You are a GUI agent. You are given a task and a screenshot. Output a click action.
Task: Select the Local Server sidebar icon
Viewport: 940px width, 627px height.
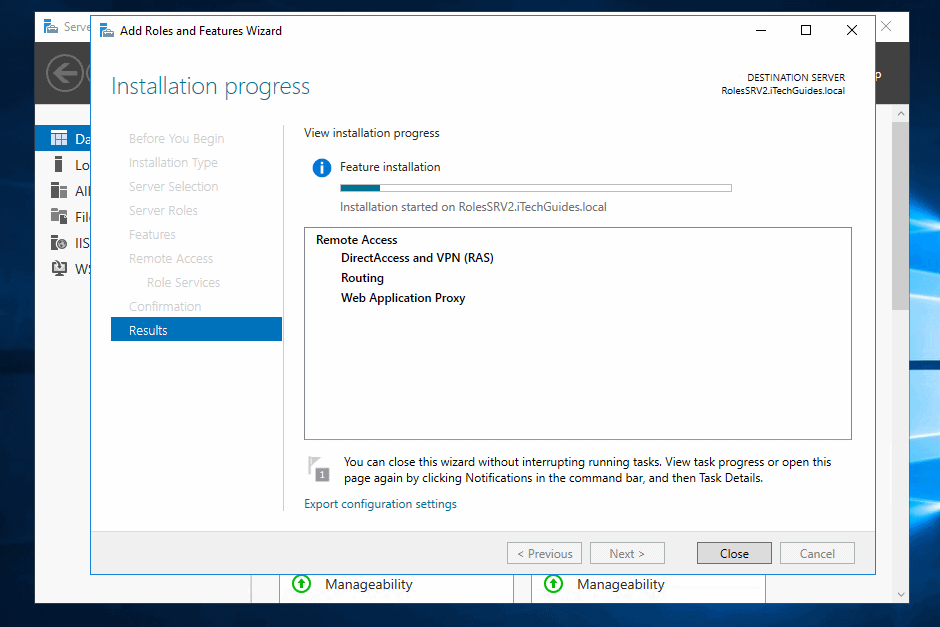tap(59, 165)
